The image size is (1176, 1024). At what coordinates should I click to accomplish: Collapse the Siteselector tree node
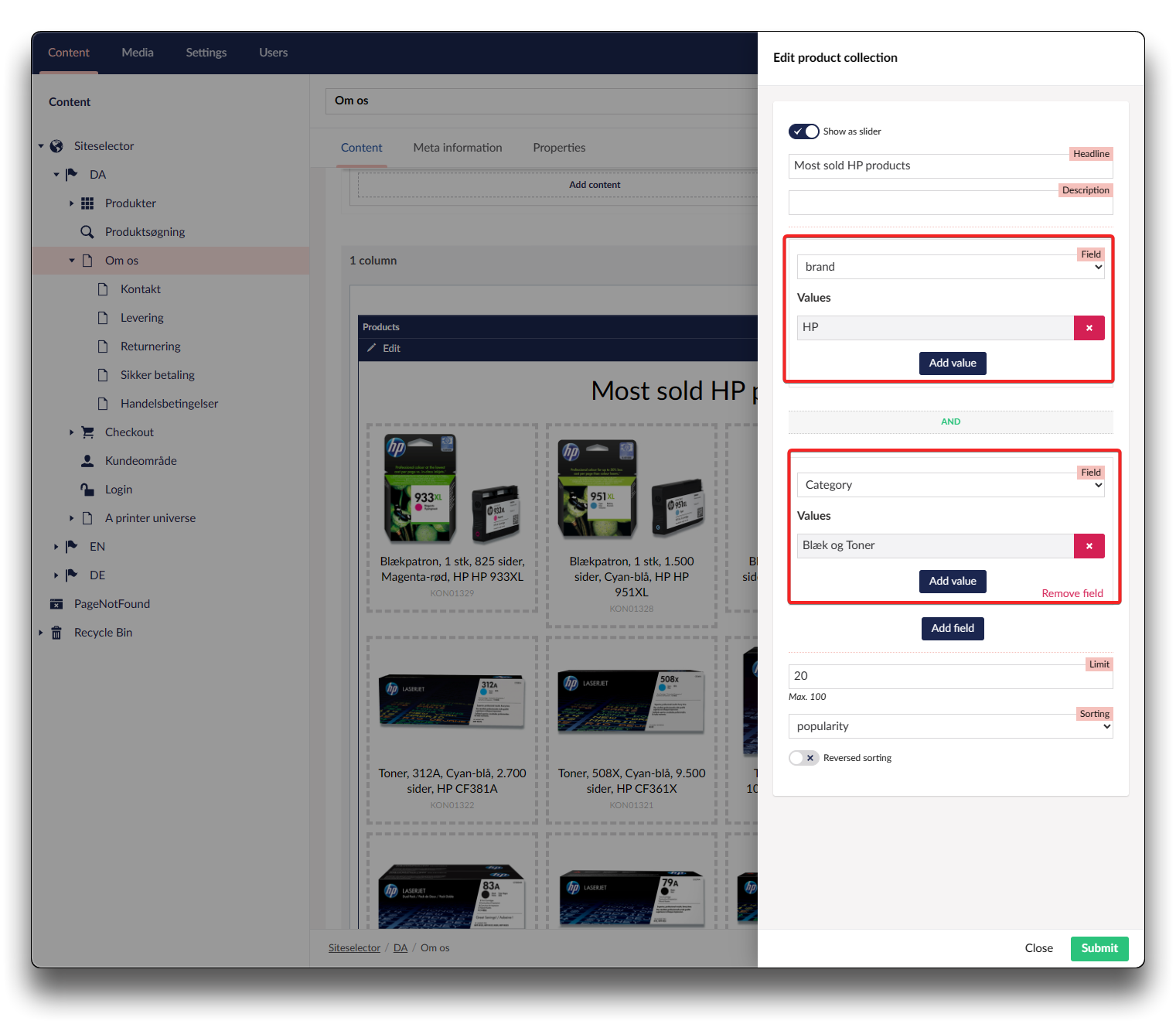coord(41,146)
